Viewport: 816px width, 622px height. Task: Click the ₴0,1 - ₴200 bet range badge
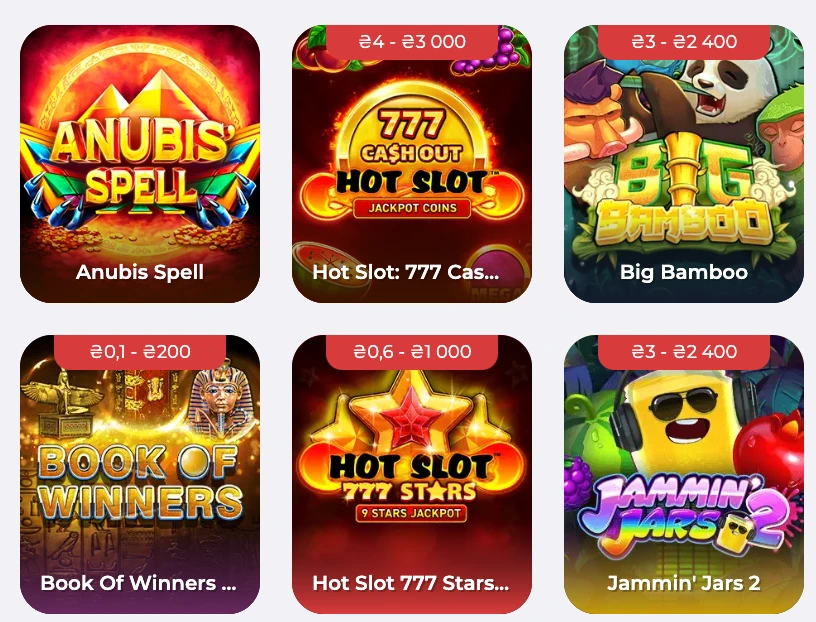(x=140, y=352)
